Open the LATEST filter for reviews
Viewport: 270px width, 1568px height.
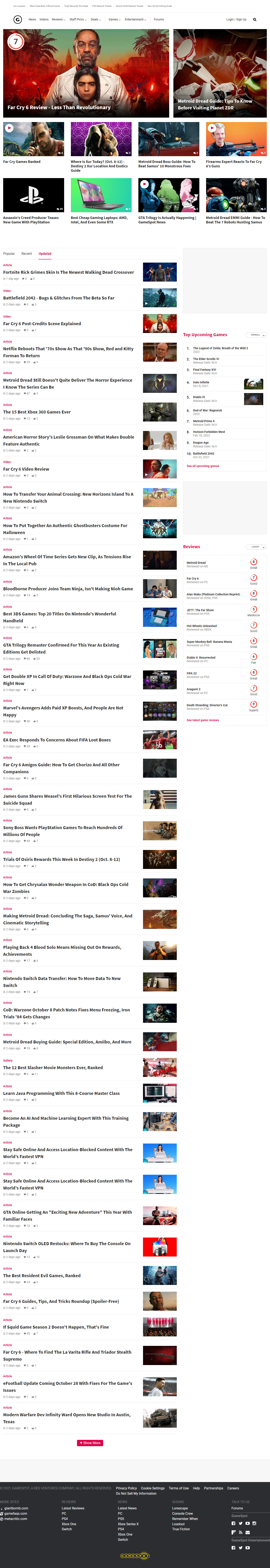(x=256, y=547)
